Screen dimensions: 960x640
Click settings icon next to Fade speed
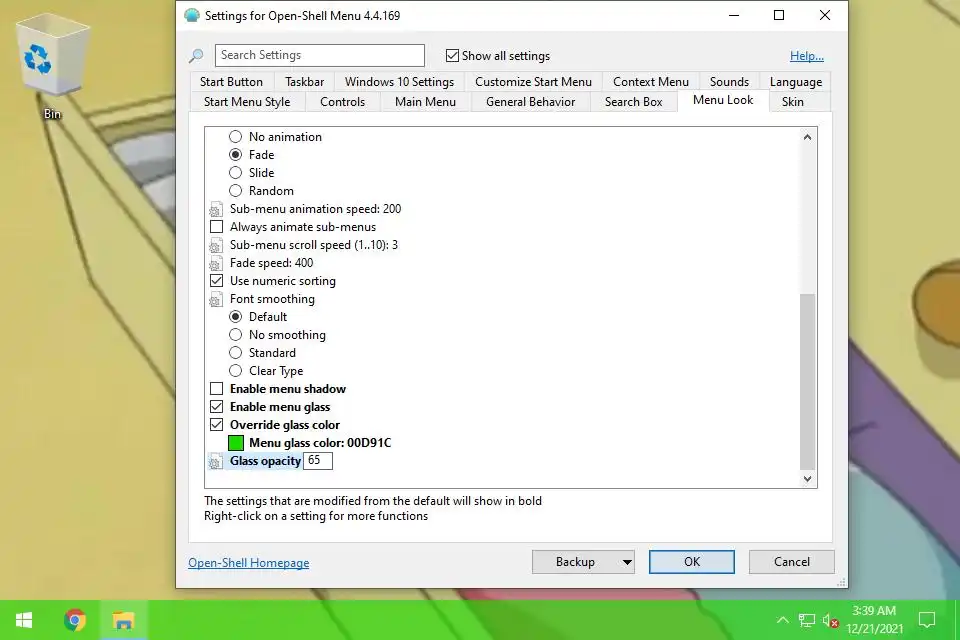(216, 263)
